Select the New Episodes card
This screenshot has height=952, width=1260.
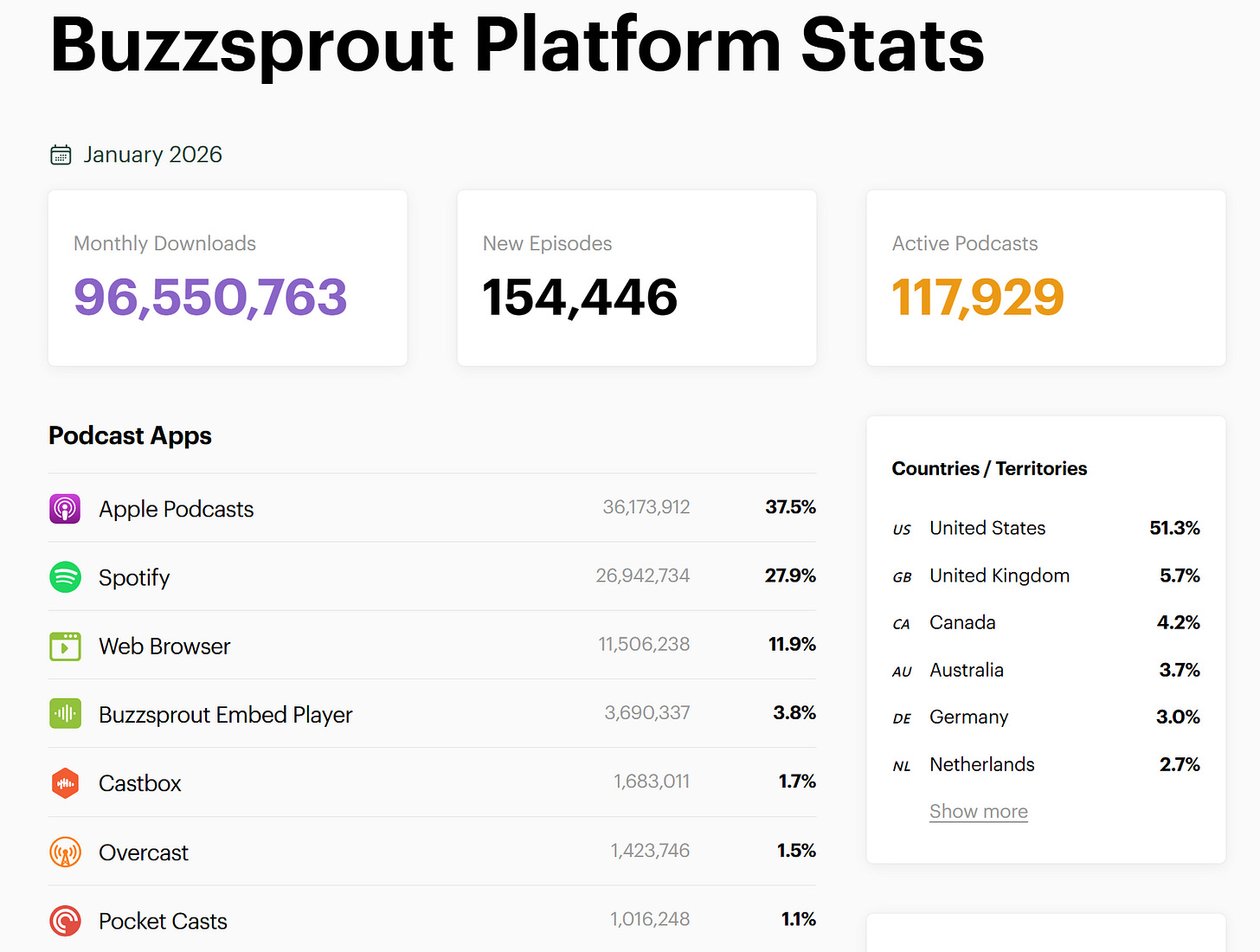pos(637,278)
